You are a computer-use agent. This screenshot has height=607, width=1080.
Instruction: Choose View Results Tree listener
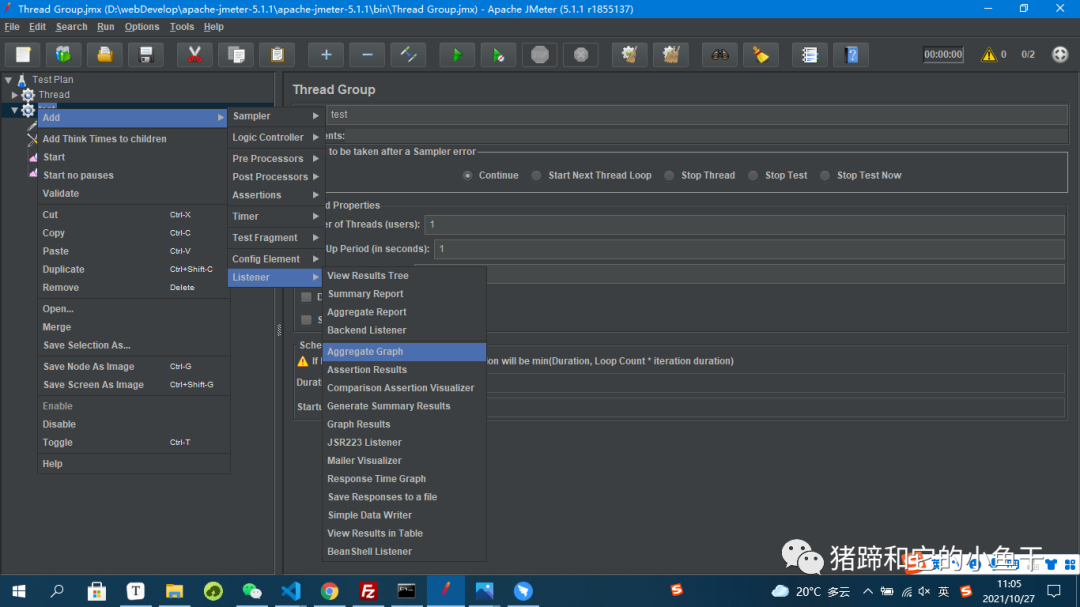pos(404,276)
